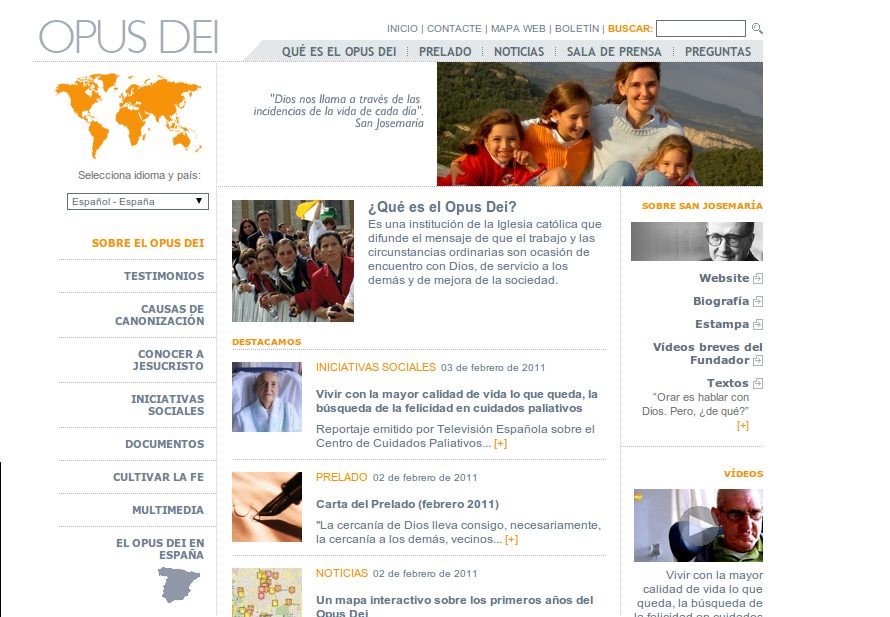Open the NOTICIAS article category label
This screenshot has width=890, height=617.
click(x=342, y=573)
